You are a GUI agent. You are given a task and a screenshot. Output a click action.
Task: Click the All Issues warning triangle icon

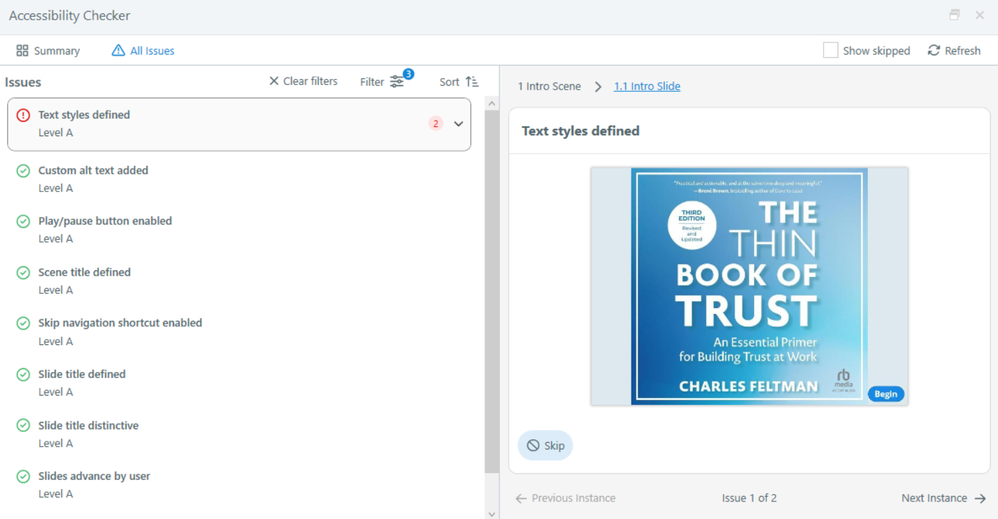click(x=118, y=50)
